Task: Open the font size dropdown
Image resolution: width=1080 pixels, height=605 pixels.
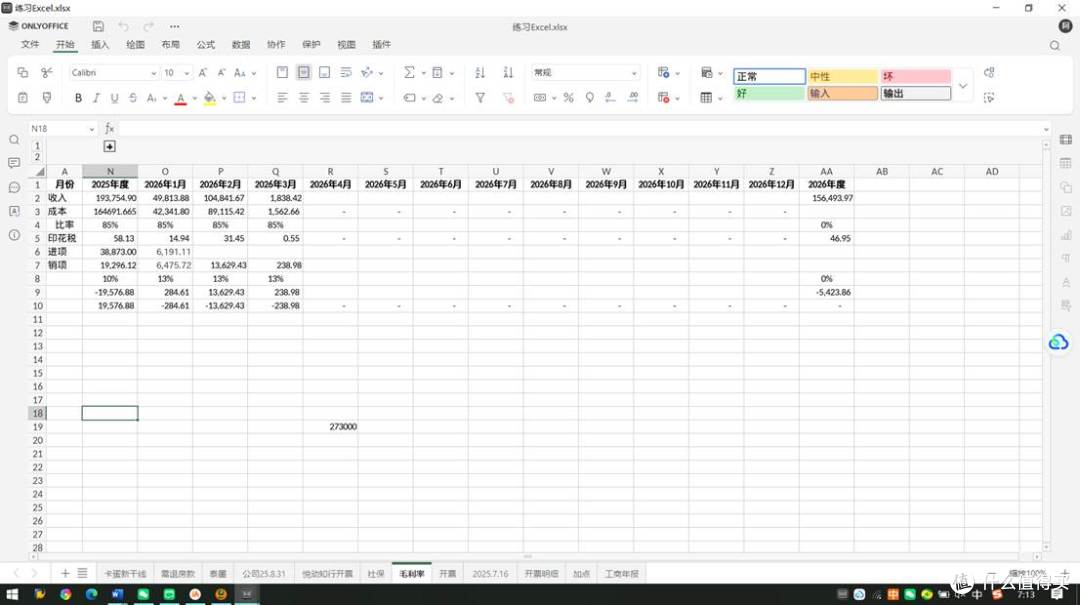Action: coord(187,73)
